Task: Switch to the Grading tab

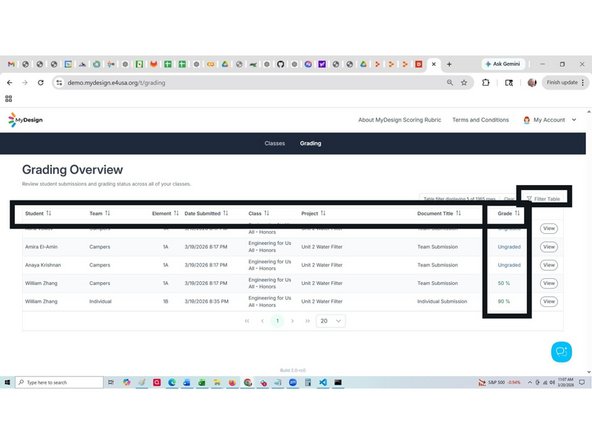Action: (310, 143)
